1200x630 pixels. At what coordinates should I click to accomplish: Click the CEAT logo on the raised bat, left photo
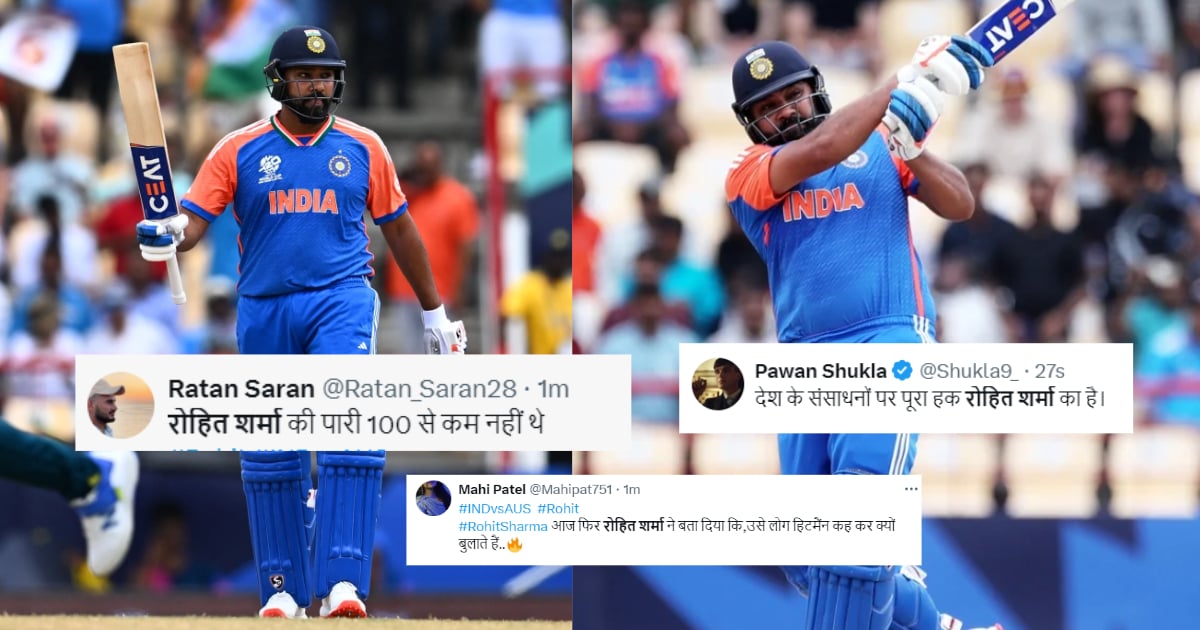[155, 182]
